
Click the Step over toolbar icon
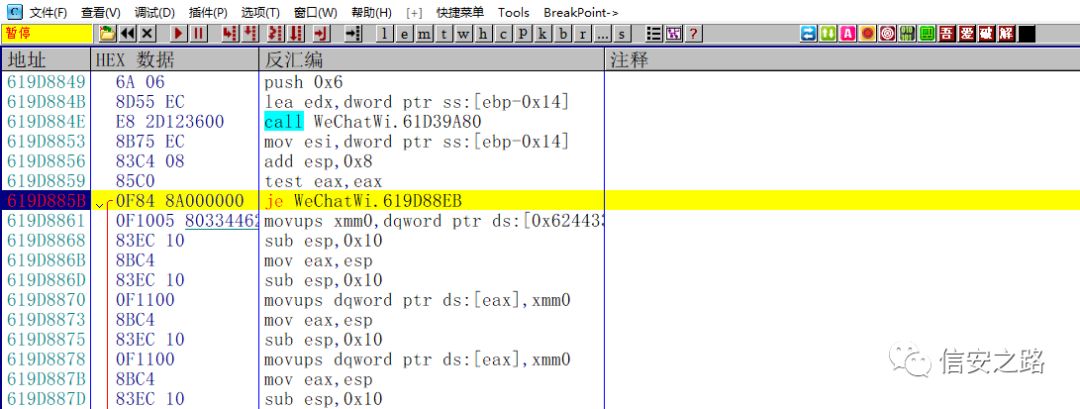tap(250, 33)
